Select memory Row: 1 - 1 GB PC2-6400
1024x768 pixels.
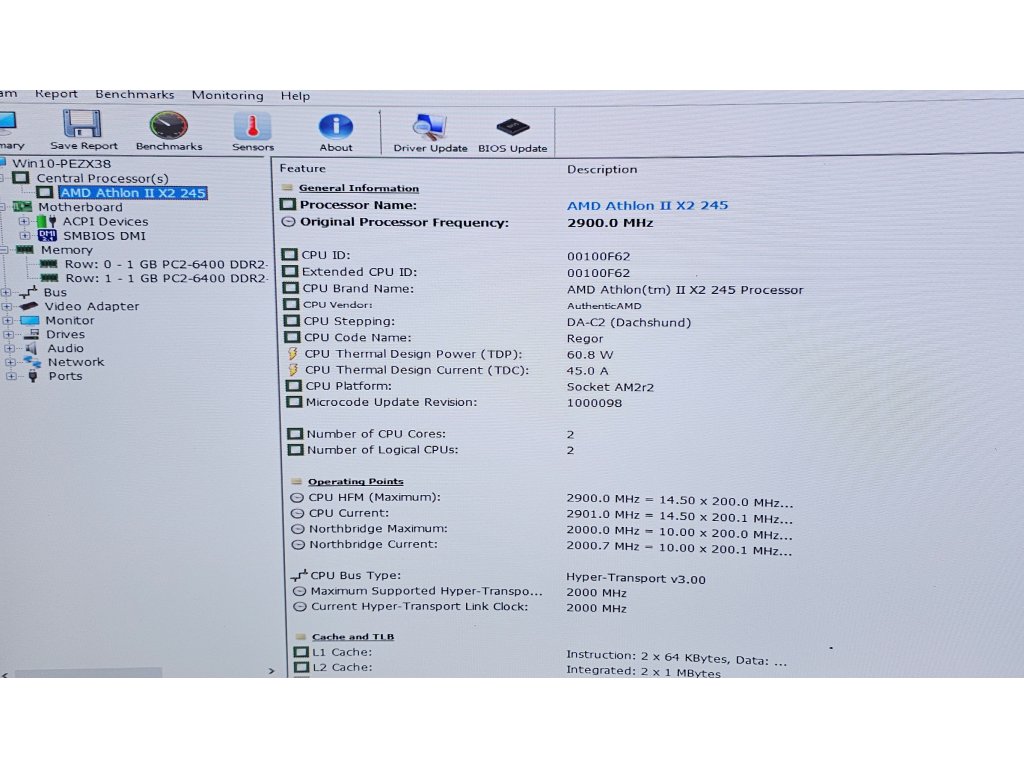tap(165, 278)
